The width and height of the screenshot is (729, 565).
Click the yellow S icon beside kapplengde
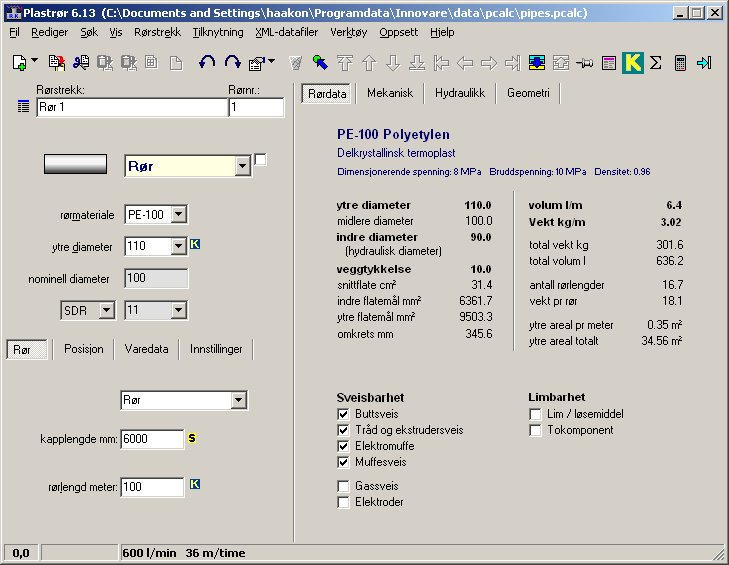[x=192, y=438]
